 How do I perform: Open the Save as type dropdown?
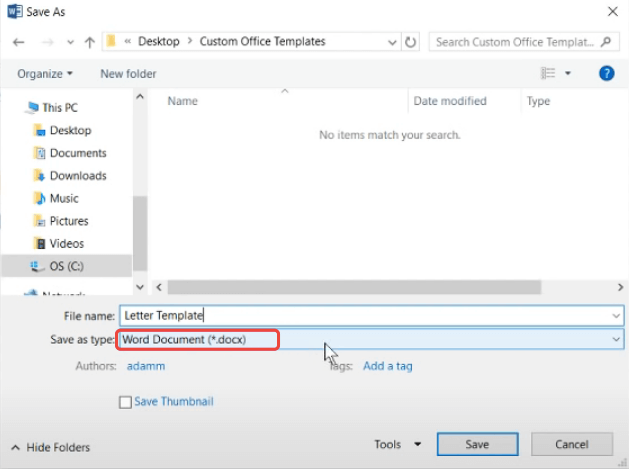tap(370, 340)
